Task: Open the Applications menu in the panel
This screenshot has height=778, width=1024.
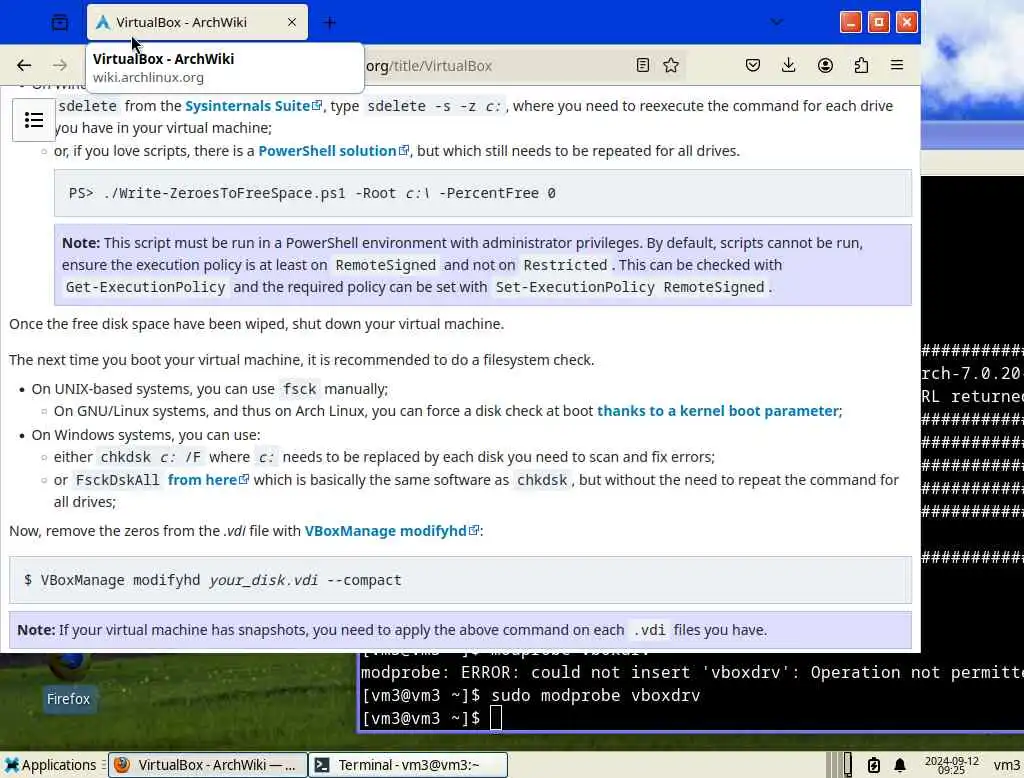Action: [x=50, y=765]
